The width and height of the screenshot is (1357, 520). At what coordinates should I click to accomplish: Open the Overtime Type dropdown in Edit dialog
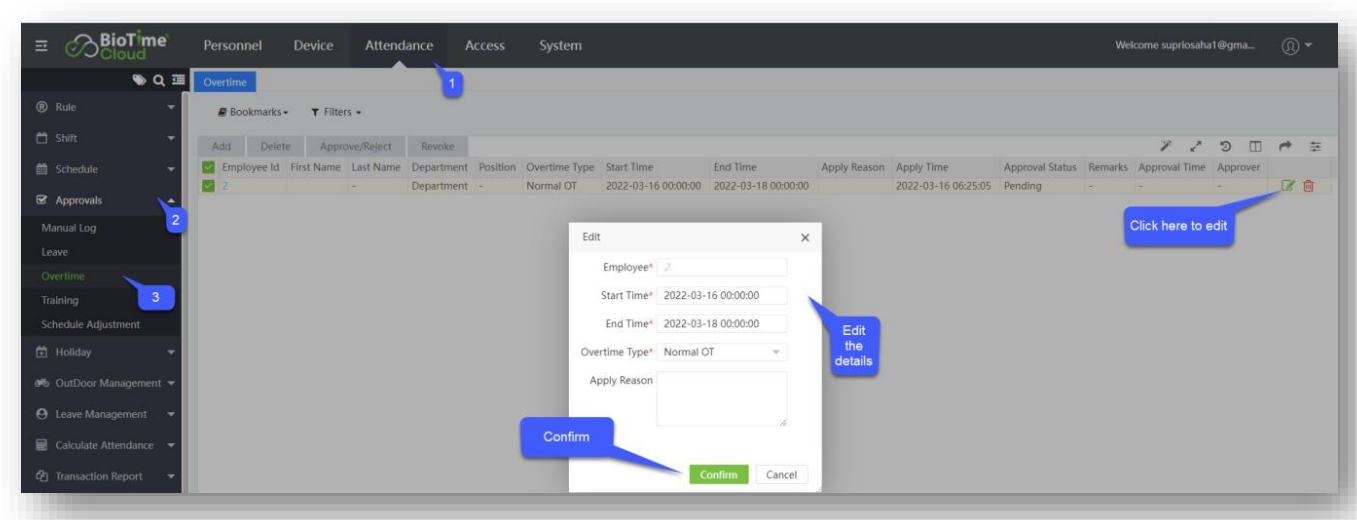click(x=723, y=352)
